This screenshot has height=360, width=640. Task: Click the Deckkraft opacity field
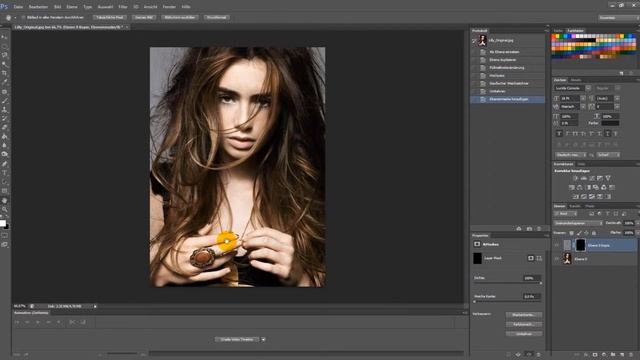click(x=629, y=223)
